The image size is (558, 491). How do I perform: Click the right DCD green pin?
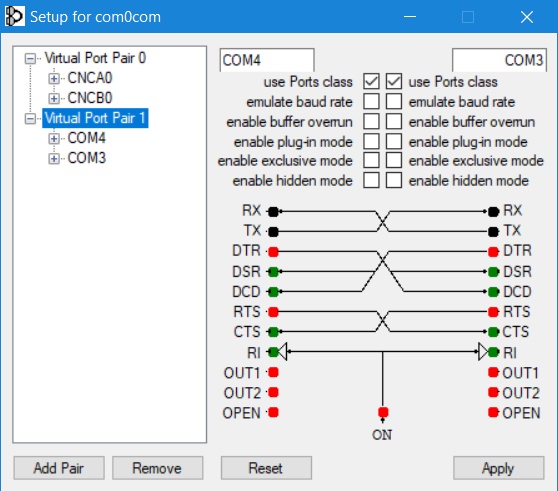point(493,292)
